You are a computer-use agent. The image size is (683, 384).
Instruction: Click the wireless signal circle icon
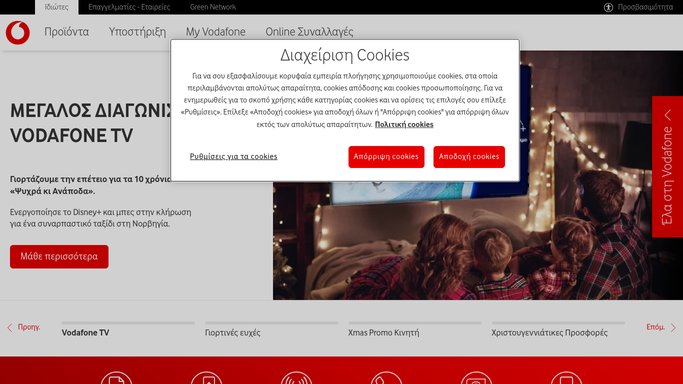click(296, 378)
